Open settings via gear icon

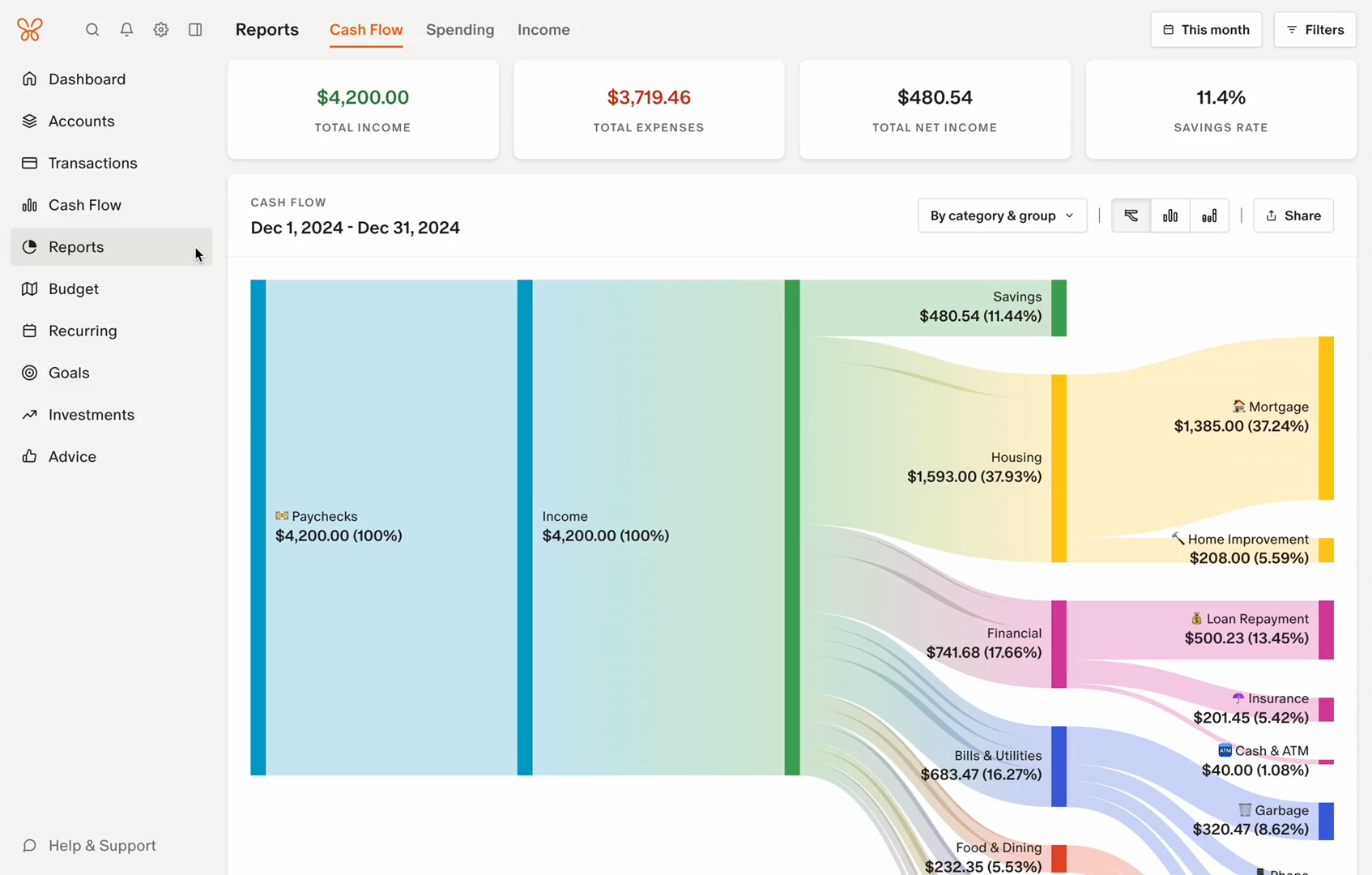pyautogui.click(x=161, y=30)
